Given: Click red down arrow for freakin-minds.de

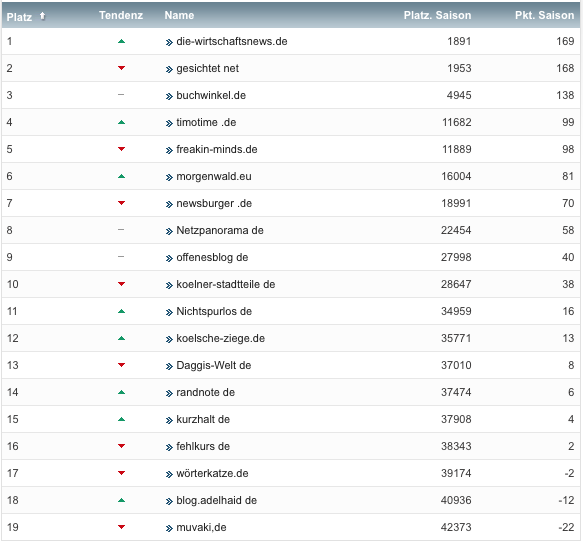Looking at the screenshot, I should coord(121,149).
